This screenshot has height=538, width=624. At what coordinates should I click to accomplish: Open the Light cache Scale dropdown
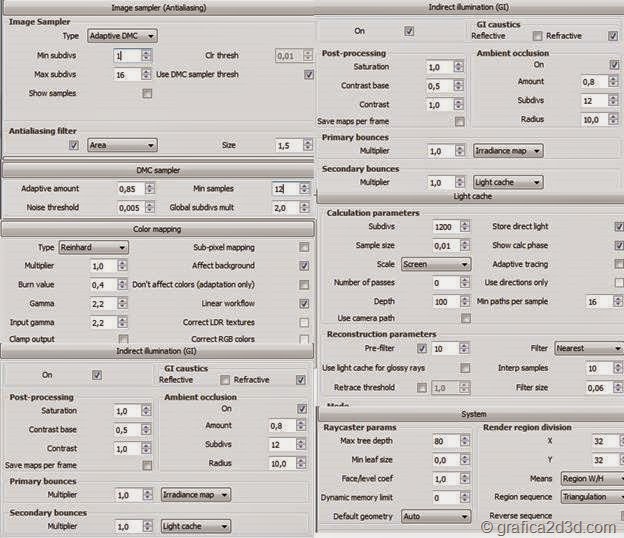tap(435, 264)
